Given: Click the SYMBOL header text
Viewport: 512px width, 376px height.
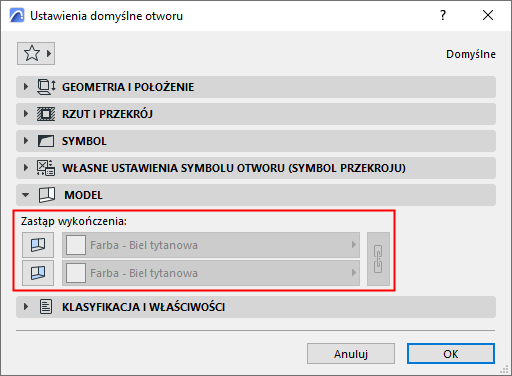Looking at the screenshot, I should [84, 141].
